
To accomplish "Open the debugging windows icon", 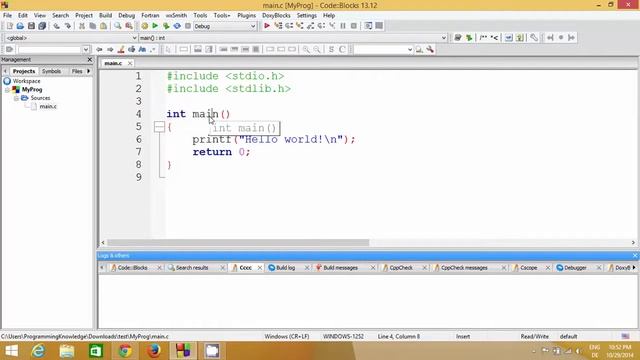I will click(x=368, y=26).
